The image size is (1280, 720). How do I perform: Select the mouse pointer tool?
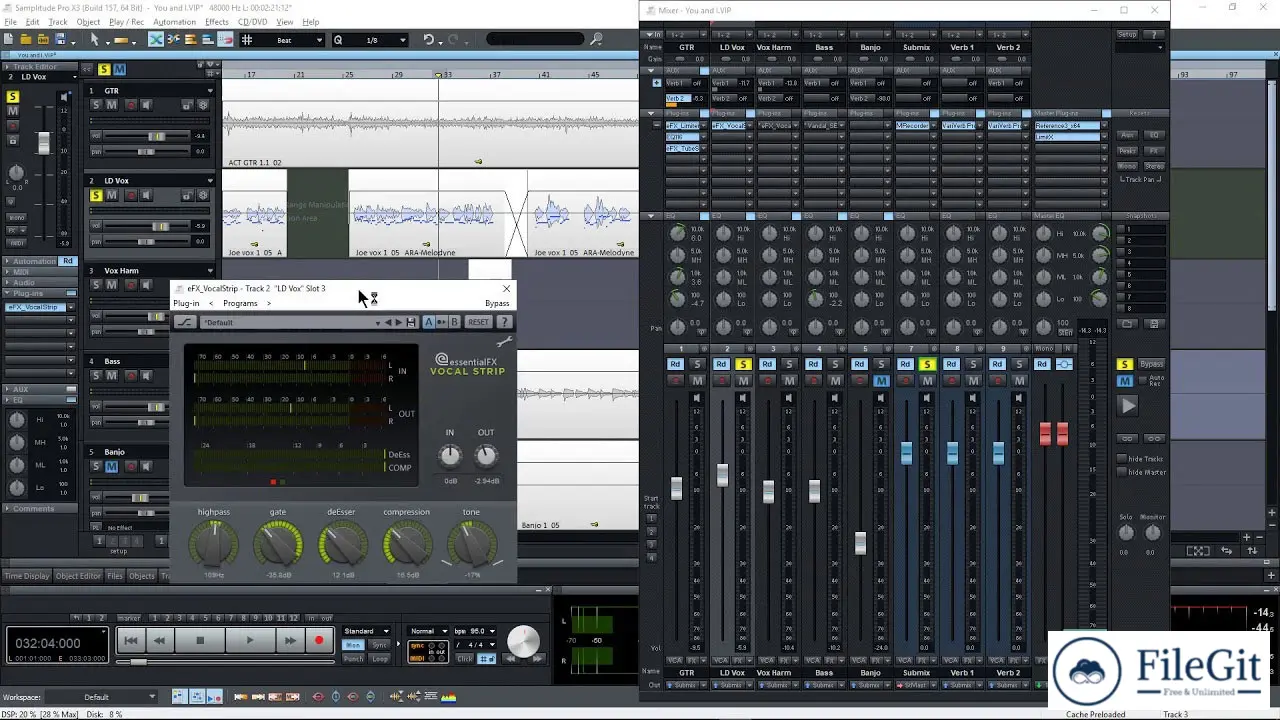pyautogui.click(x=94, y=40)
